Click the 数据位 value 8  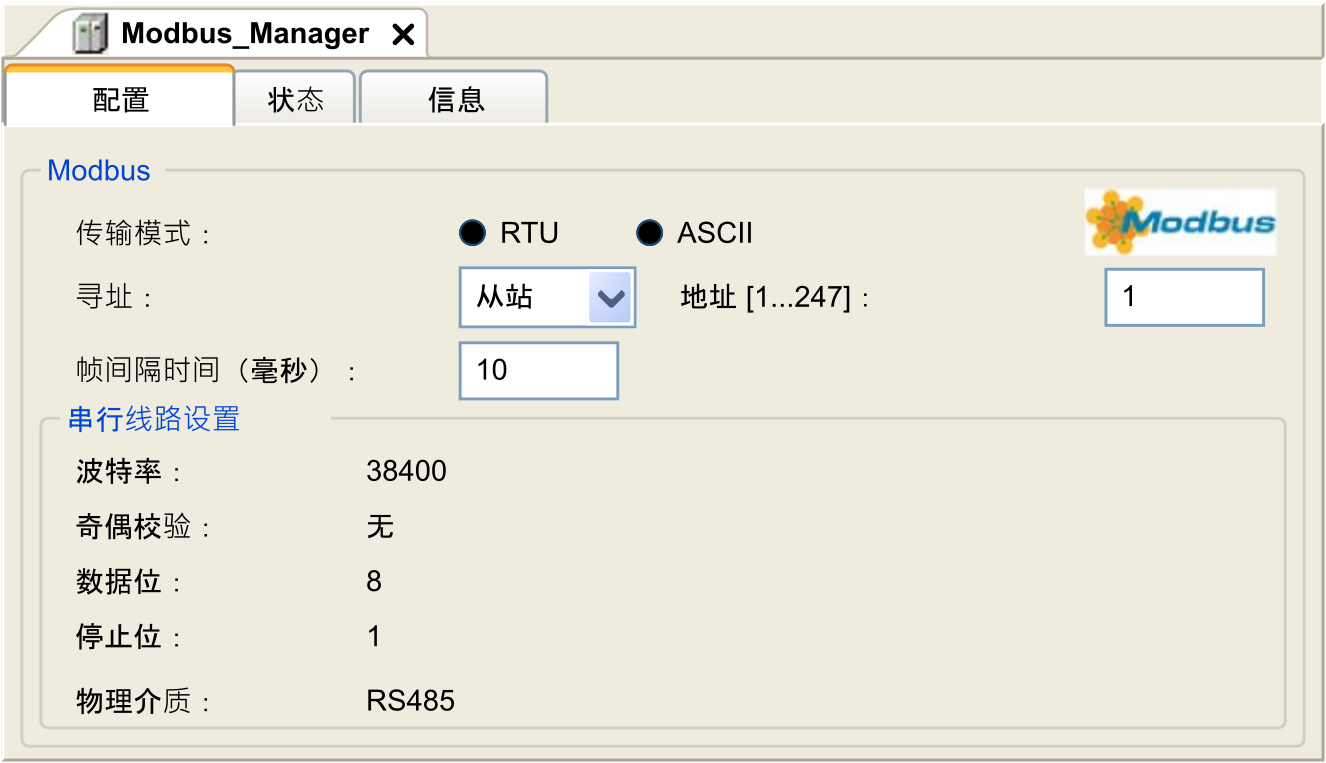click(374, 582)
